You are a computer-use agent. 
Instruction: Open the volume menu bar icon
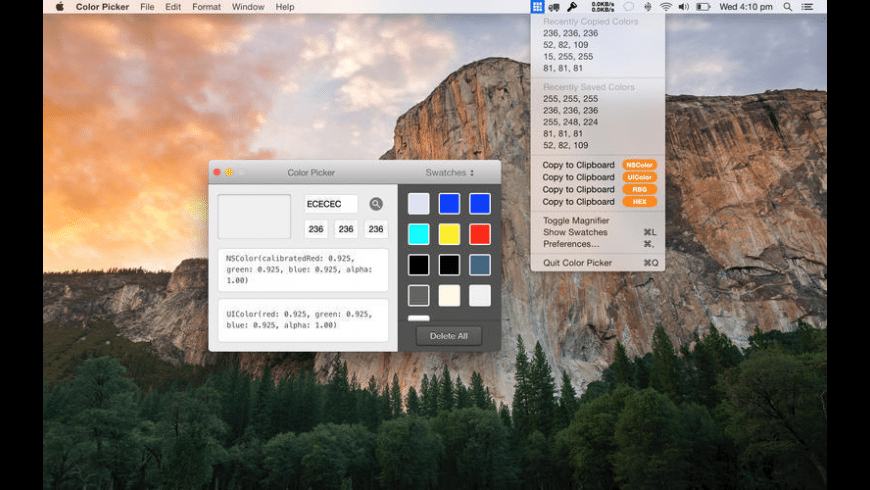(x=684, y=7)
